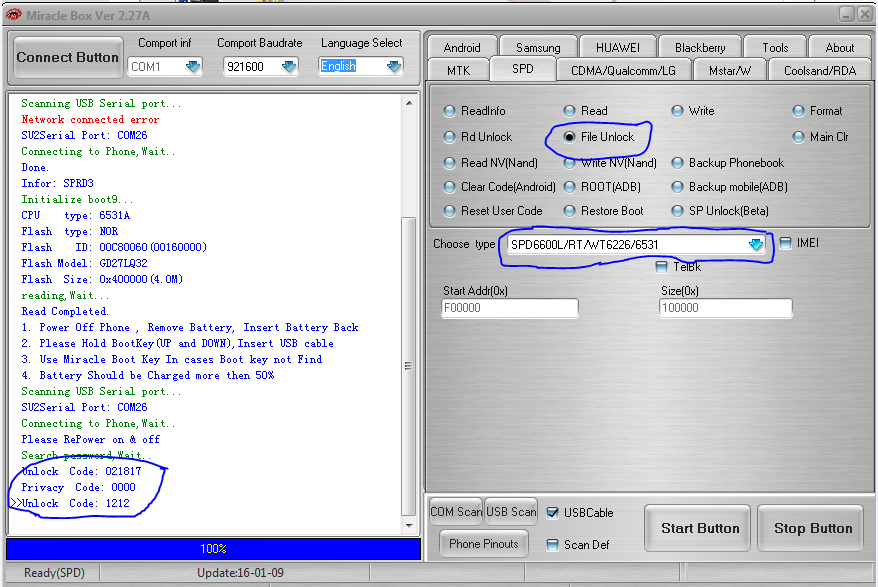Choose the Write radio option
878x587 pixels.
pos(693,111)
